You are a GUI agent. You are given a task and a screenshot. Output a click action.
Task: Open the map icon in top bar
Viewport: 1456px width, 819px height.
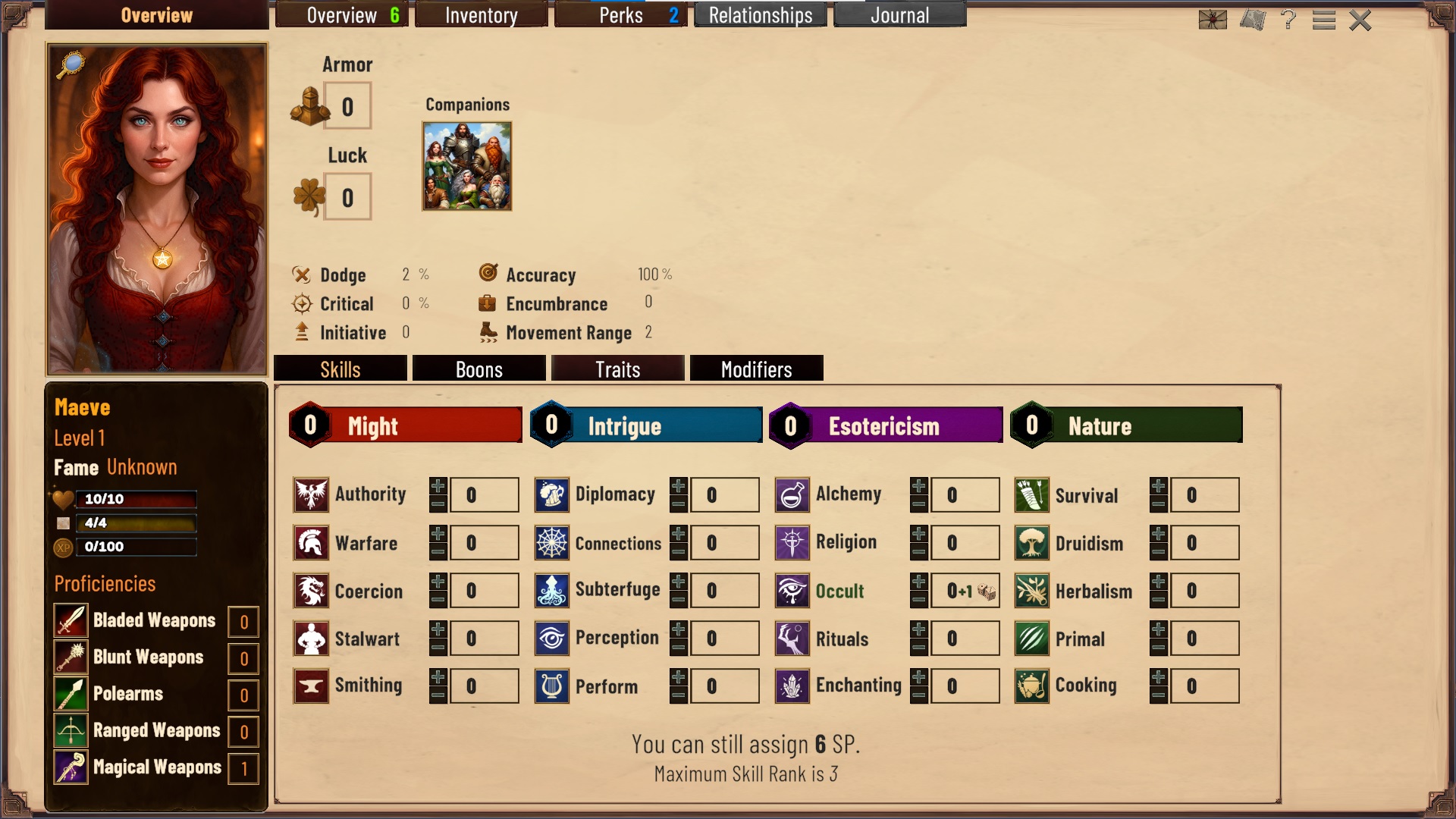(x=1253, y=19)
